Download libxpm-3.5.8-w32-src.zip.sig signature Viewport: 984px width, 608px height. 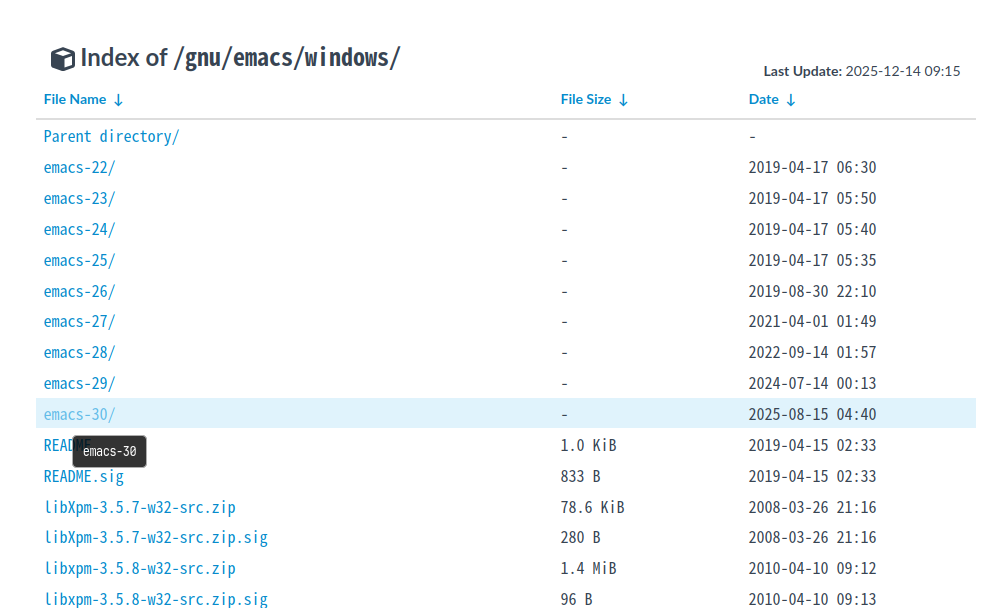(156, 599)
